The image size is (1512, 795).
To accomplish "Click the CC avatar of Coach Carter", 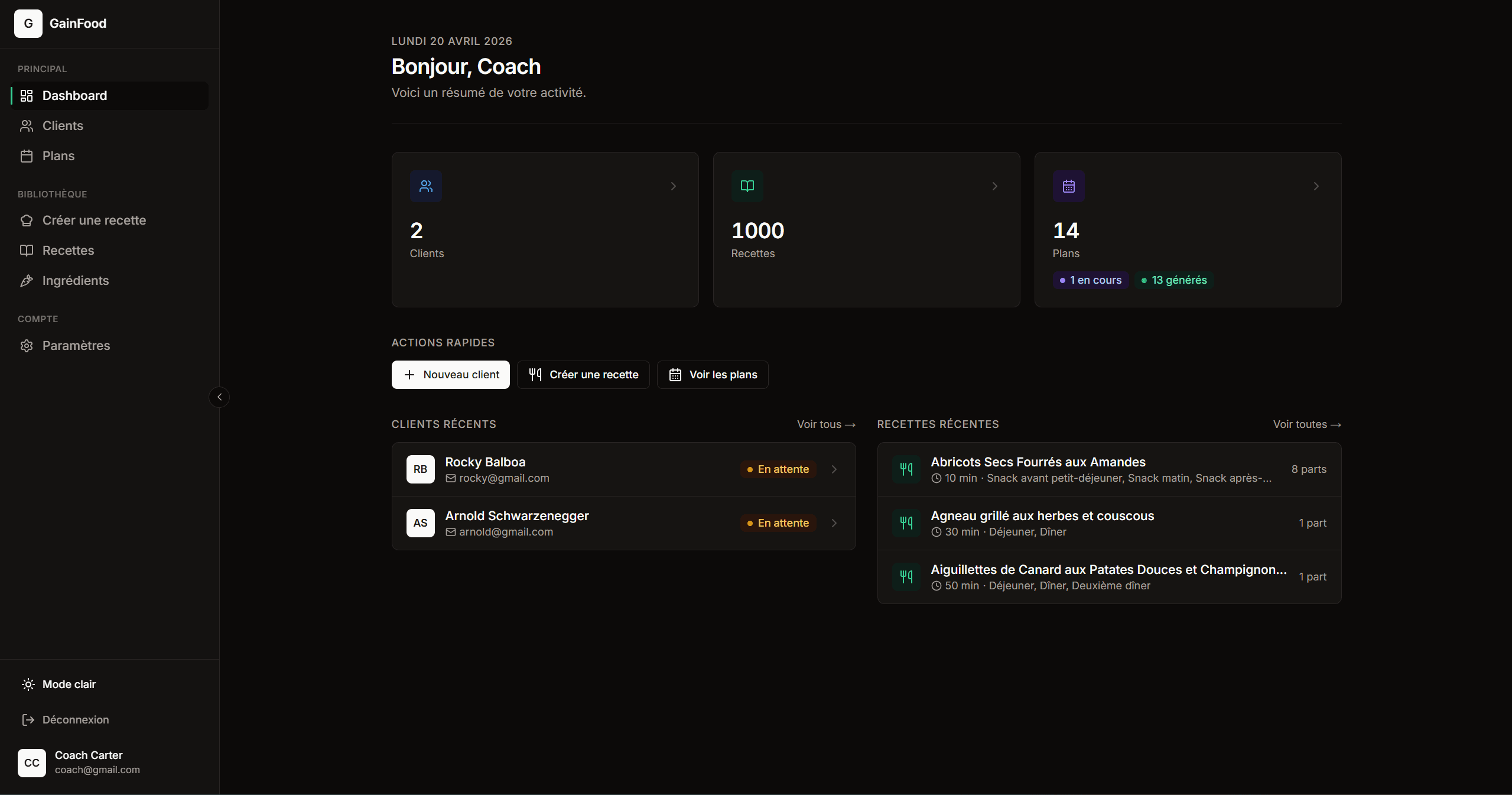I will [x=32, y=763].
